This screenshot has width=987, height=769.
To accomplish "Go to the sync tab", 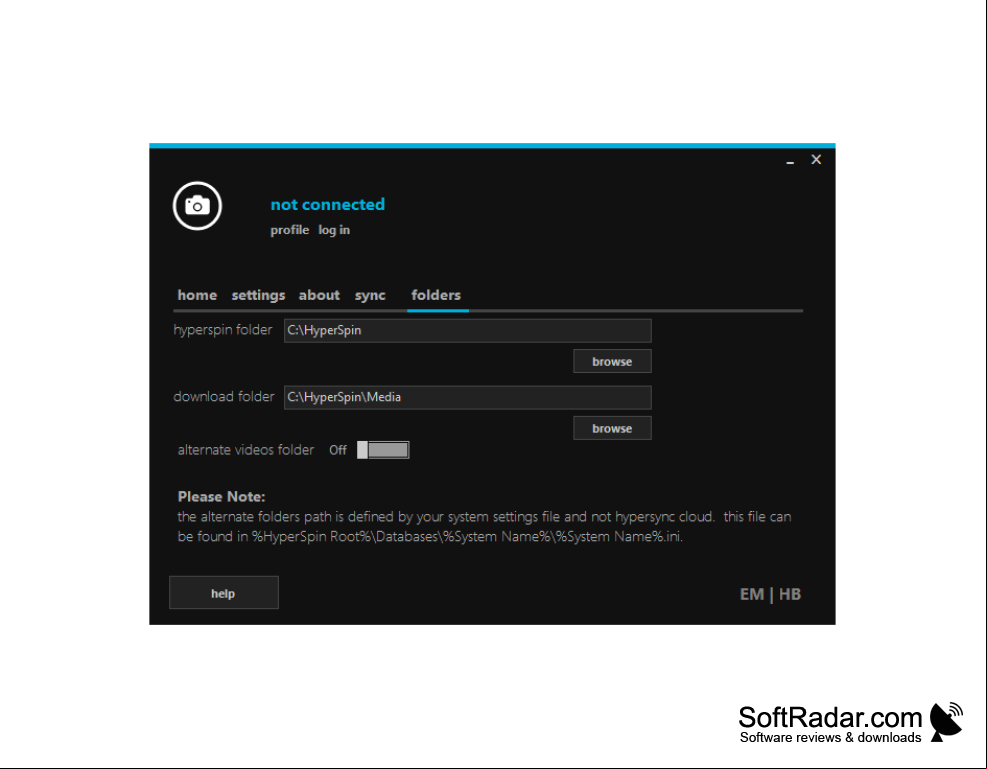I will pos(370,296).
